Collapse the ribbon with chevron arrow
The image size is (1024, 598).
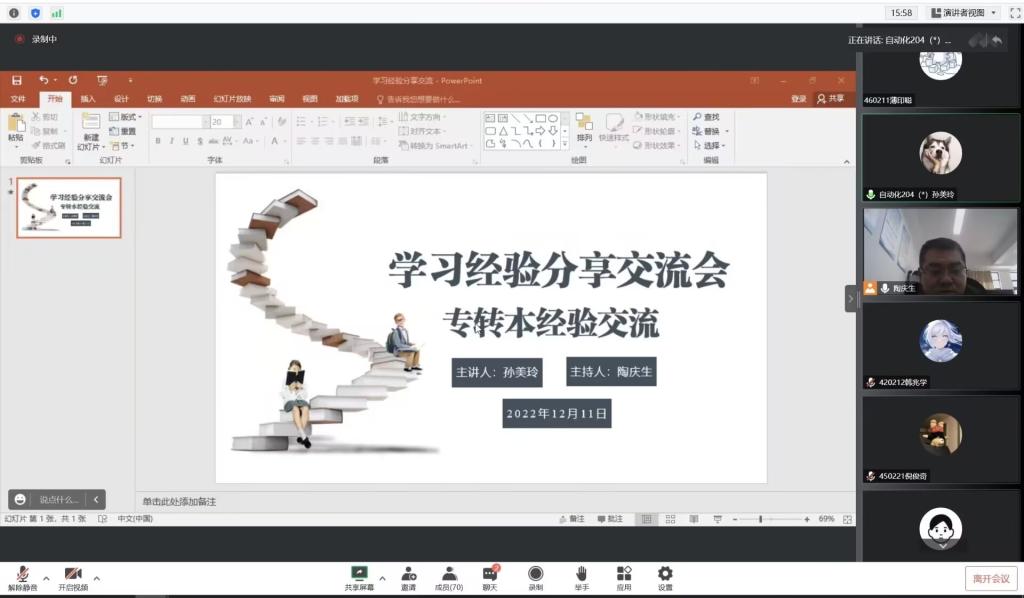tap(847, 162)
